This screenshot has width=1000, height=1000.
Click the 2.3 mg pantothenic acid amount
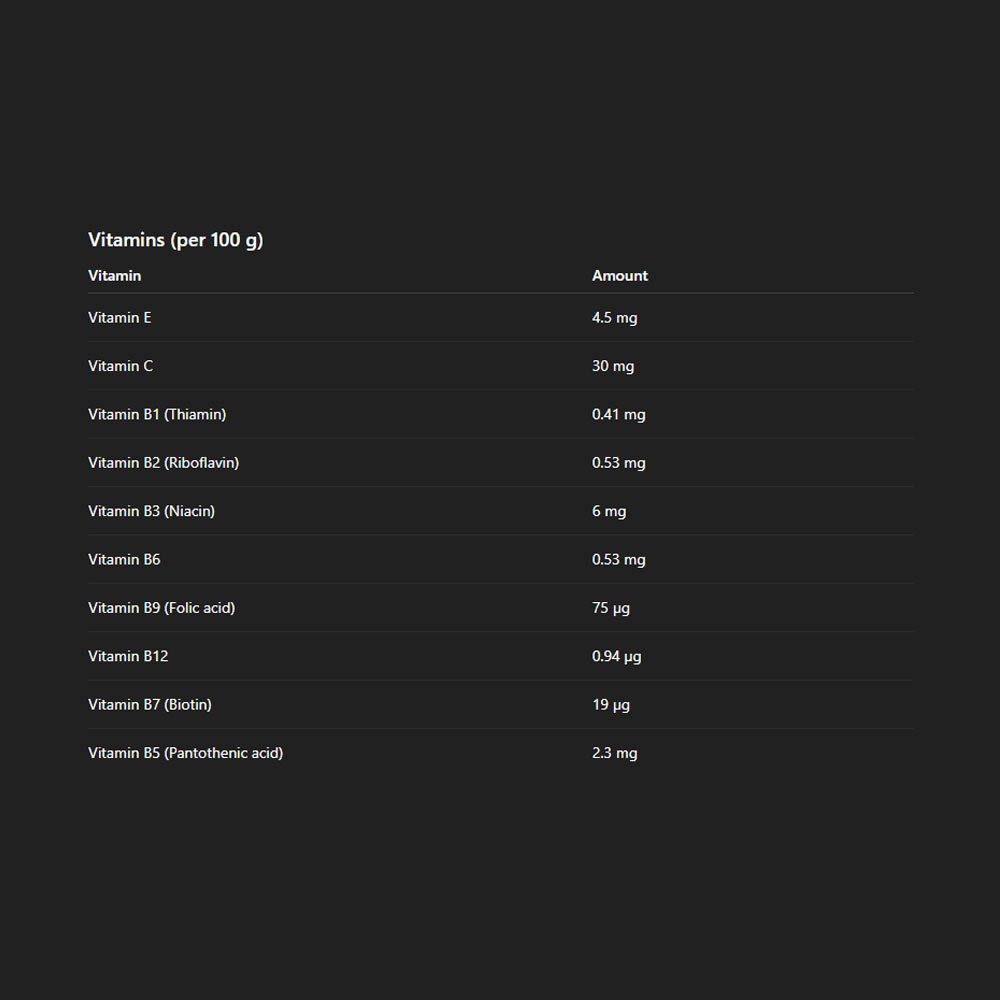pyautogui.click(x=614, y=753)
